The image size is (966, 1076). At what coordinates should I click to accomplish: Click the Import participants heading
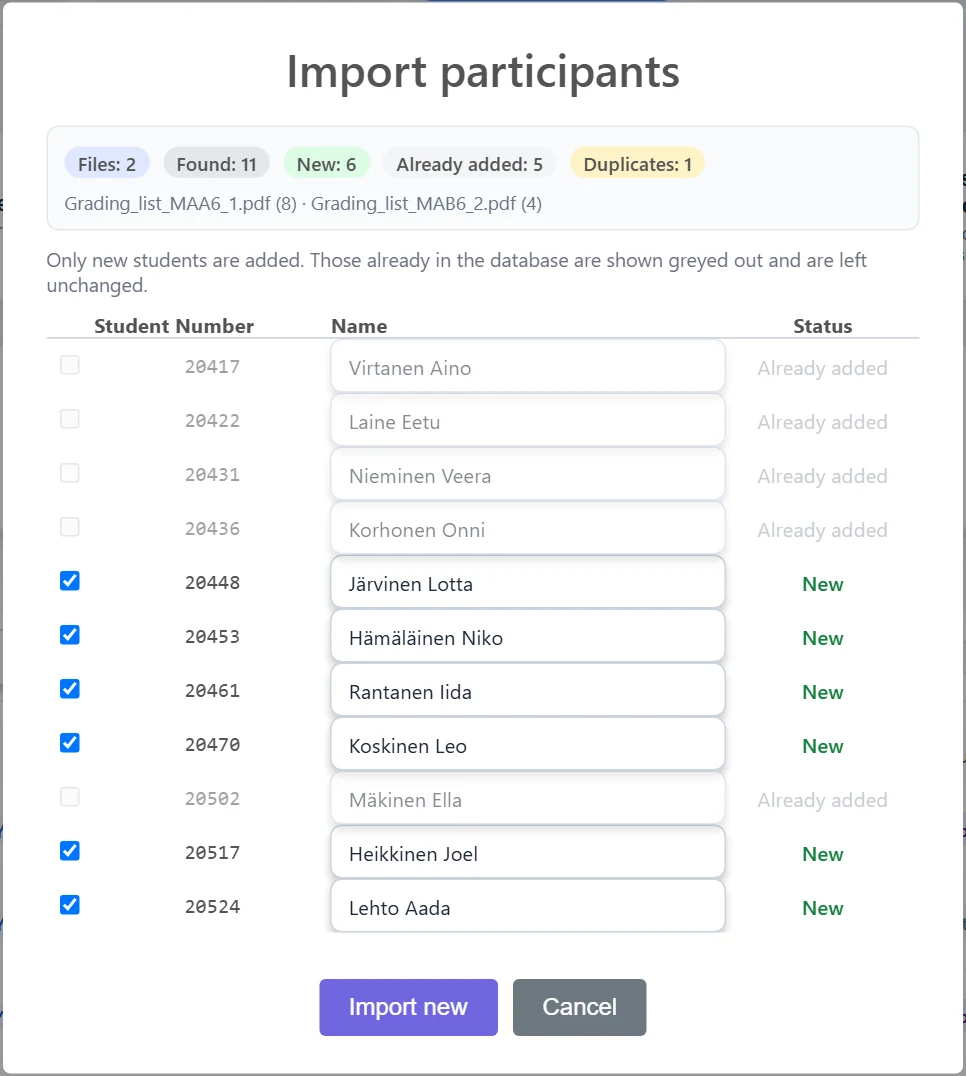click(483, 72)
